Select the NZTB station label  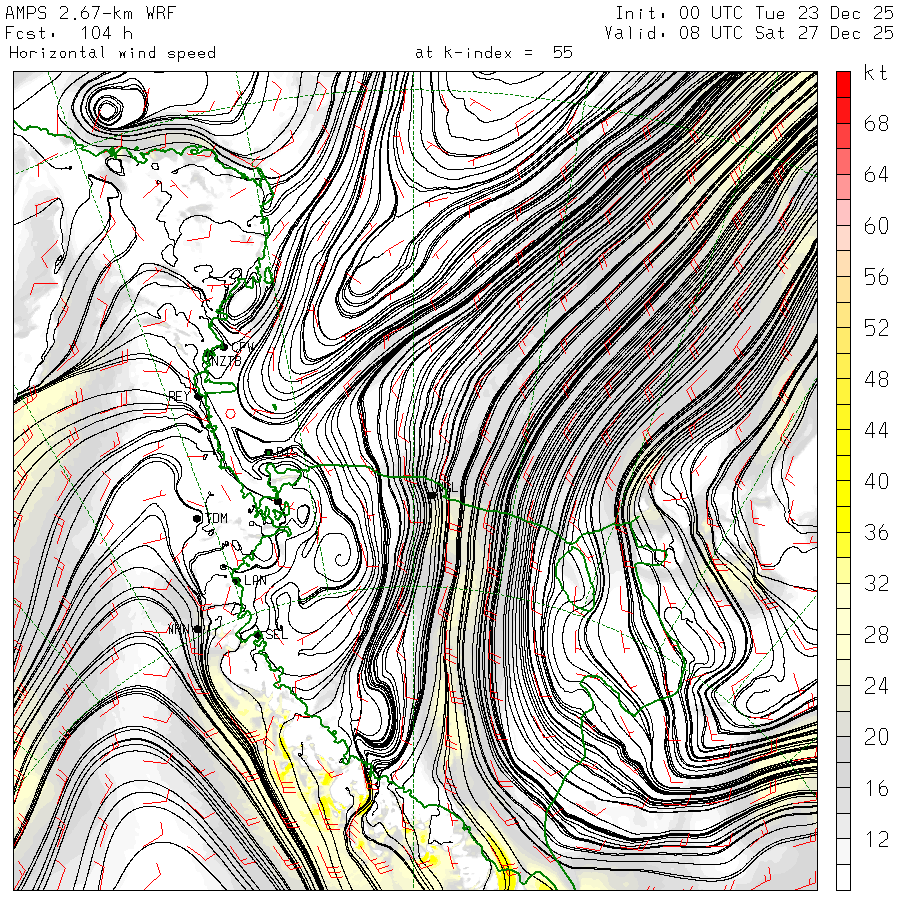[222, 361]
